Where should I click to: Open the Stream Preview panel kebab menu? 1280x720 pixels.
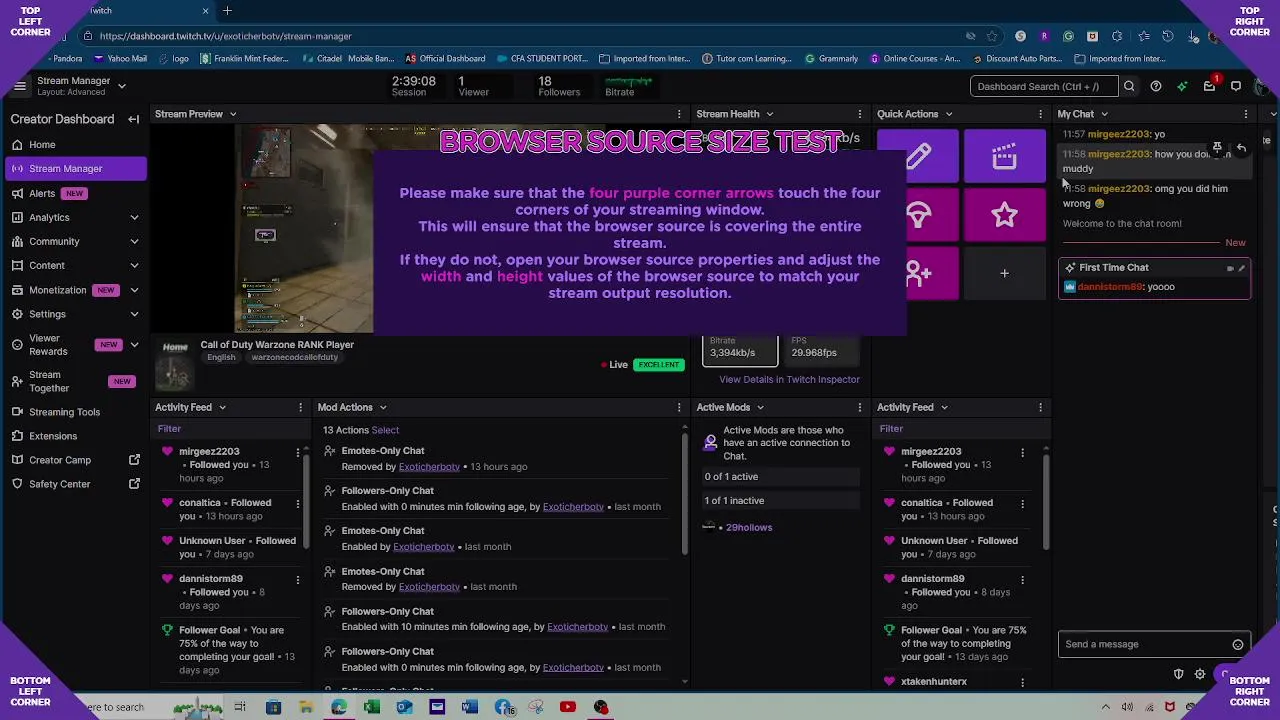[679, 114]
